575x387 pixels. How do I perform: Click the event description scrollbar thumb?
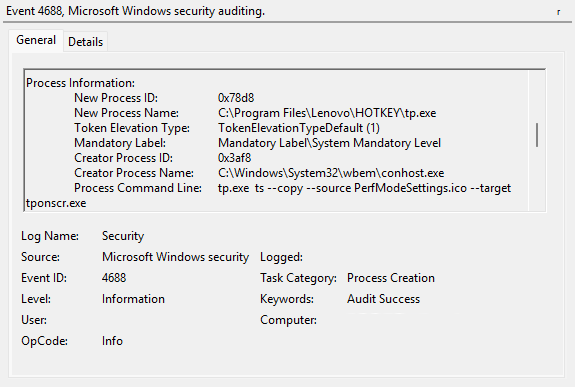pos(537,135)
